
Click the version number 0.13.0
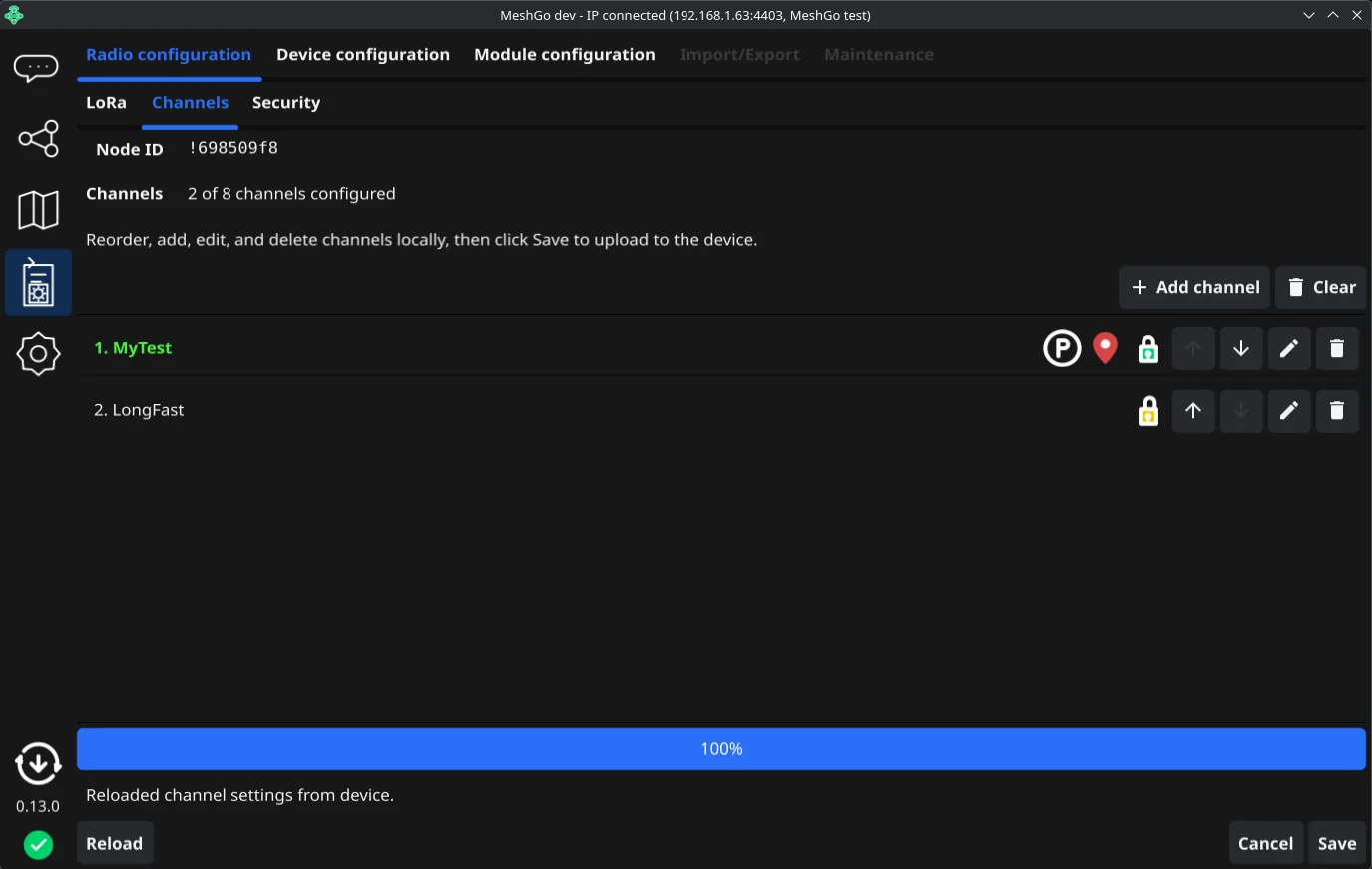(38, 806)
